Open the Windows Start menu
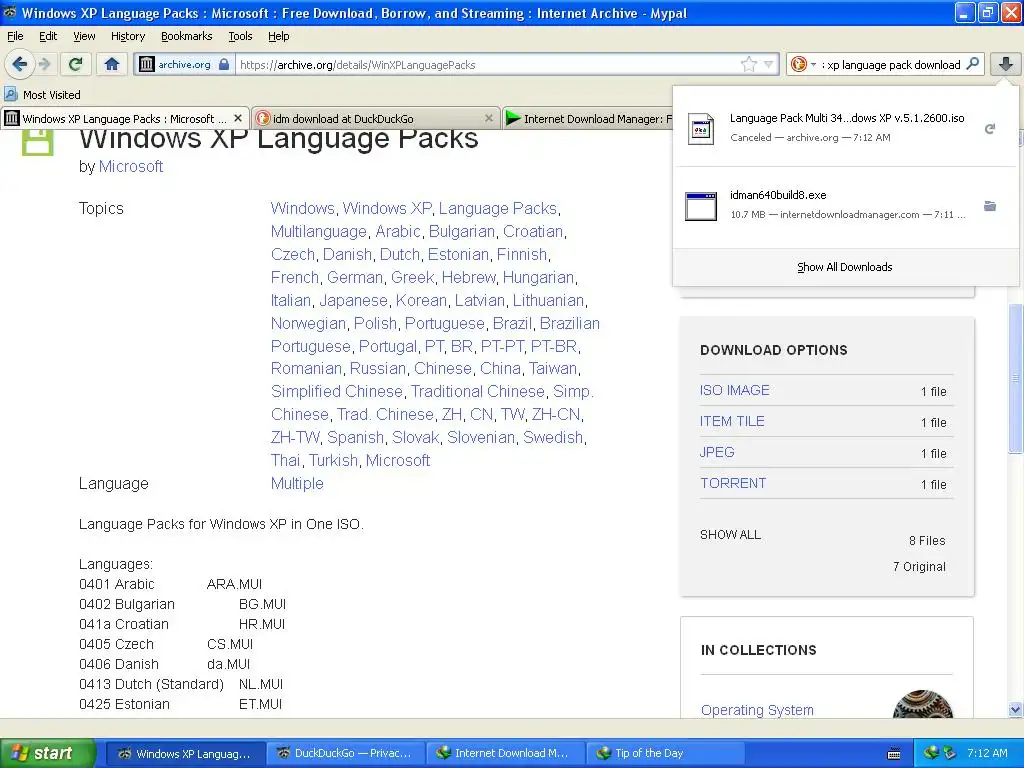This screenshot has width=1024, height=768. [47, 753]
